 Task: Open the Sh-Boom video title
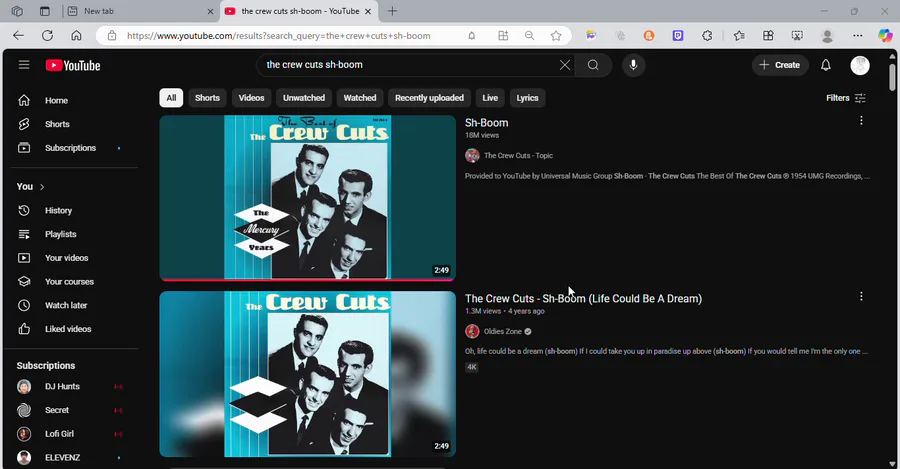pyautogui.click(x=486, y=123)
